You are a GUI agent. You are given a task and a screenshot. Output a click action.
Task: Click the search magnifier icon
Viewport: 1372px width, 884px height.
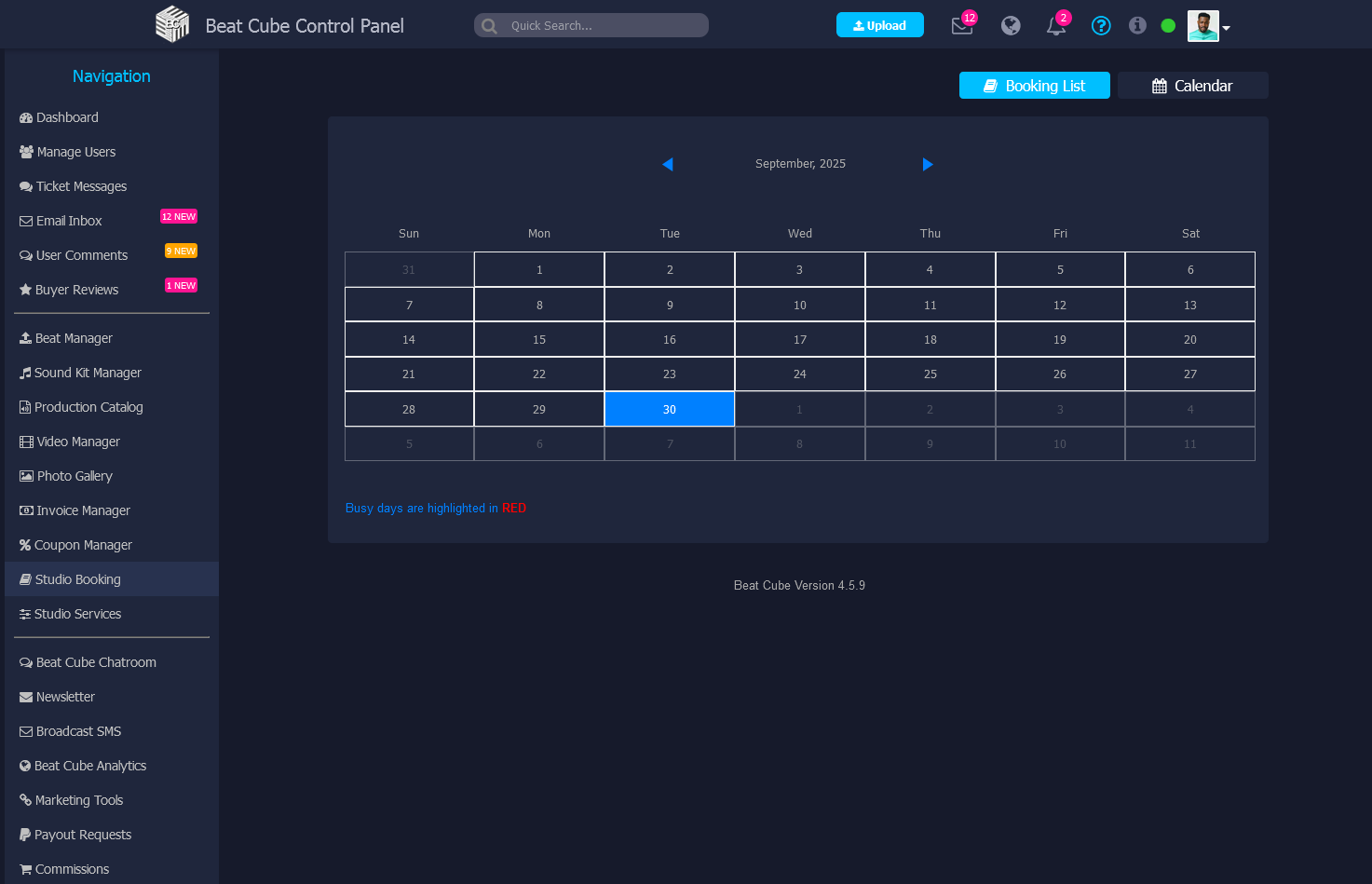[490, 26]
